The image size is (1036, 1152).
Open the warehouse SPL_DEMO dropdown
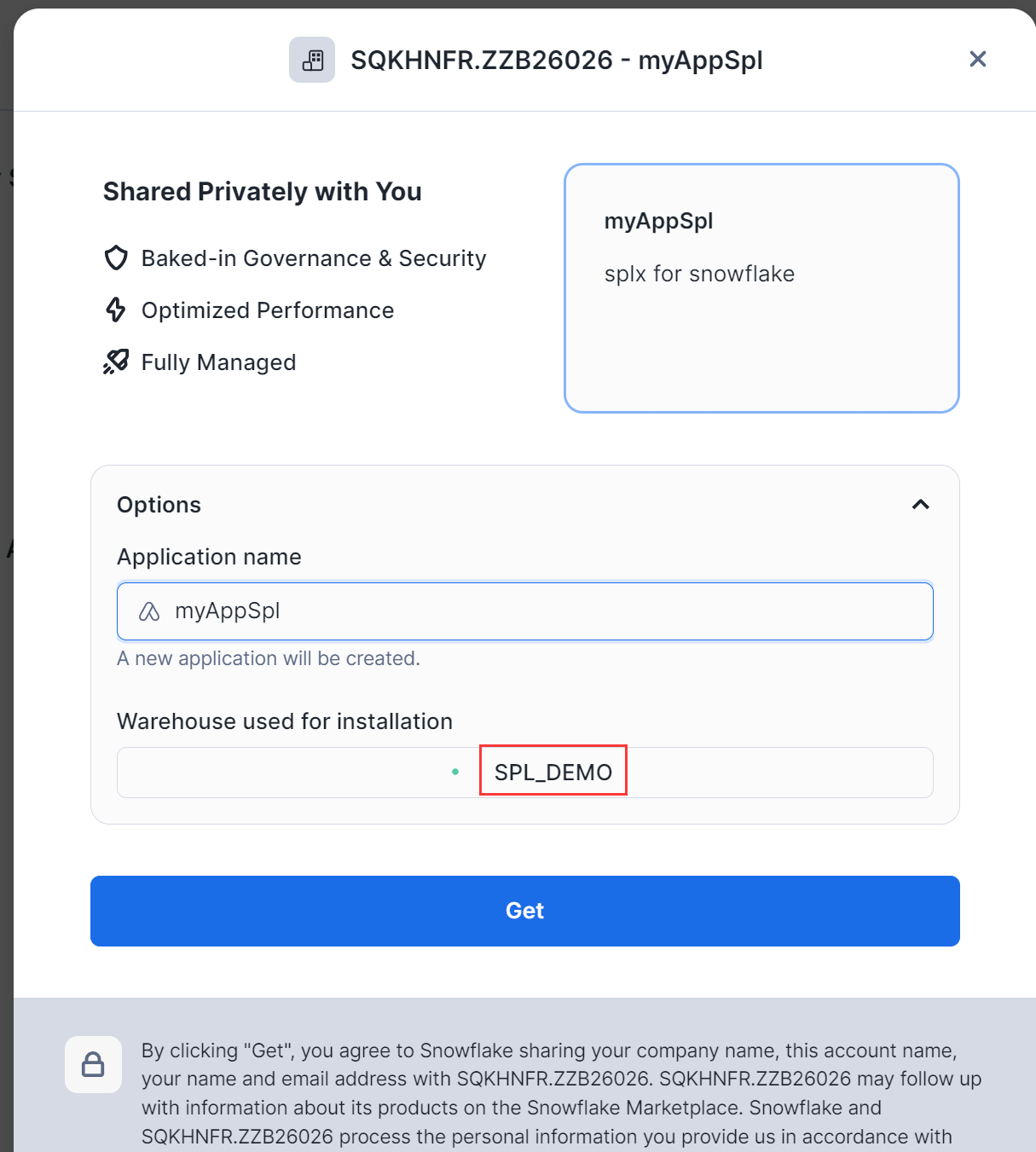767,773
